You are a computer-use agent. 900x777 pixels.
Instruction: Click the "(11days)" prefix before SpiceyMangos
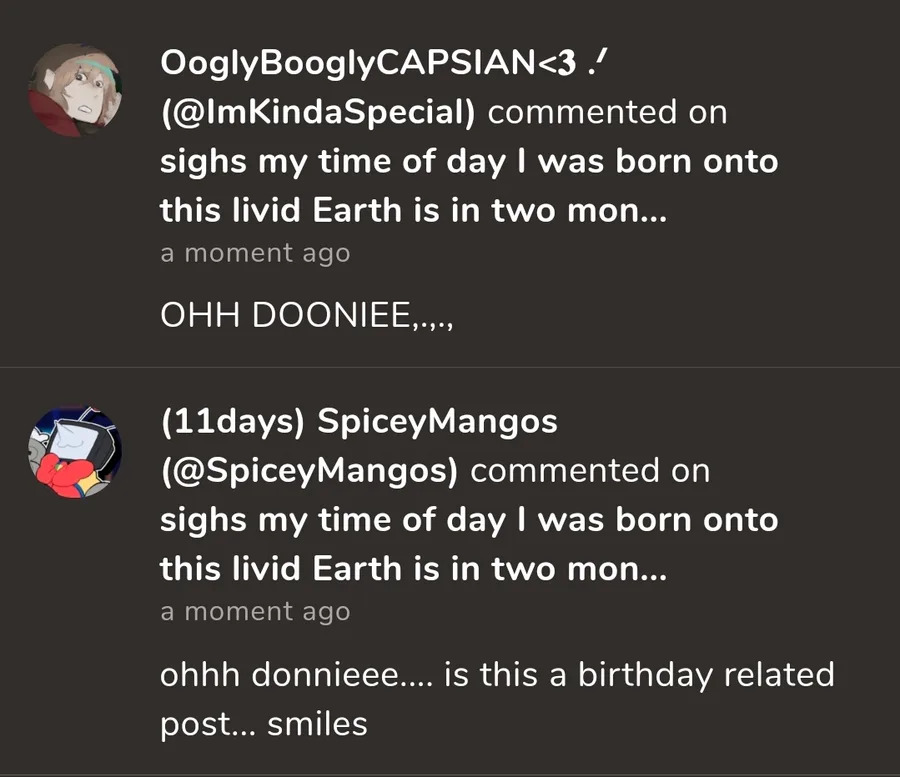click(x=232, y=422)
